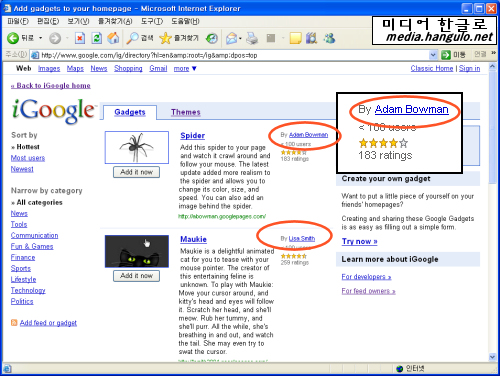Click the Research book toolbar icon
The height and width of the screenshot is (376, 500).
[311, 38]
